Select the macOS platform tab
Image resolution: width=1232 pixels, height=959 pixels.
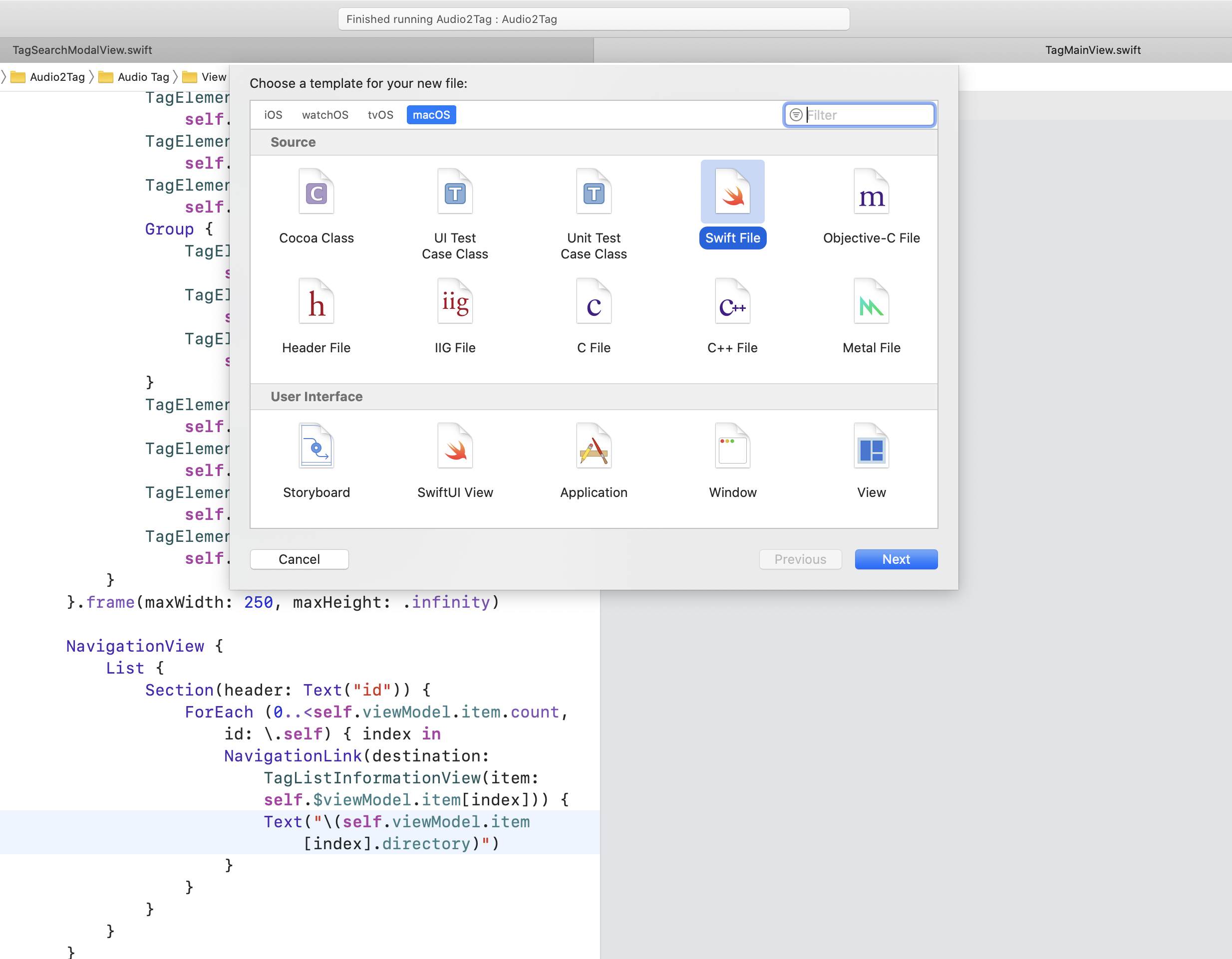click(x=431, y=115)
